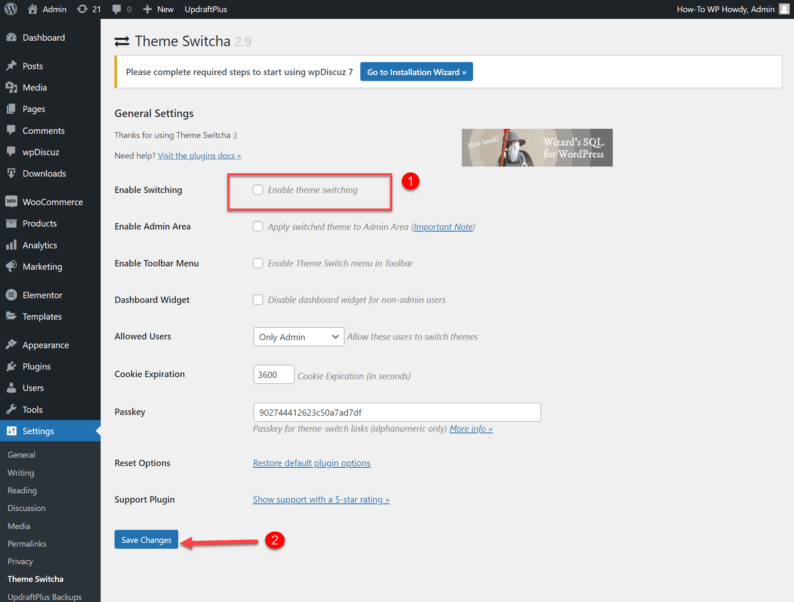794x602 pixels.
Task: Open UpdraftPlus Backups submenu item
Action: [45, 596]
